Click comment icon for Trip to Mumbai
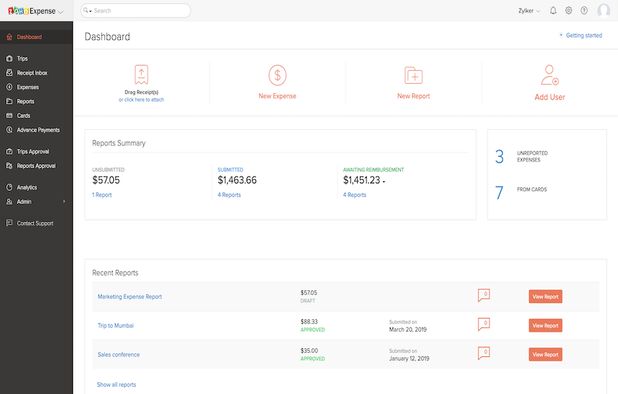This screenshot has width=618, height=394. point(484,324)
